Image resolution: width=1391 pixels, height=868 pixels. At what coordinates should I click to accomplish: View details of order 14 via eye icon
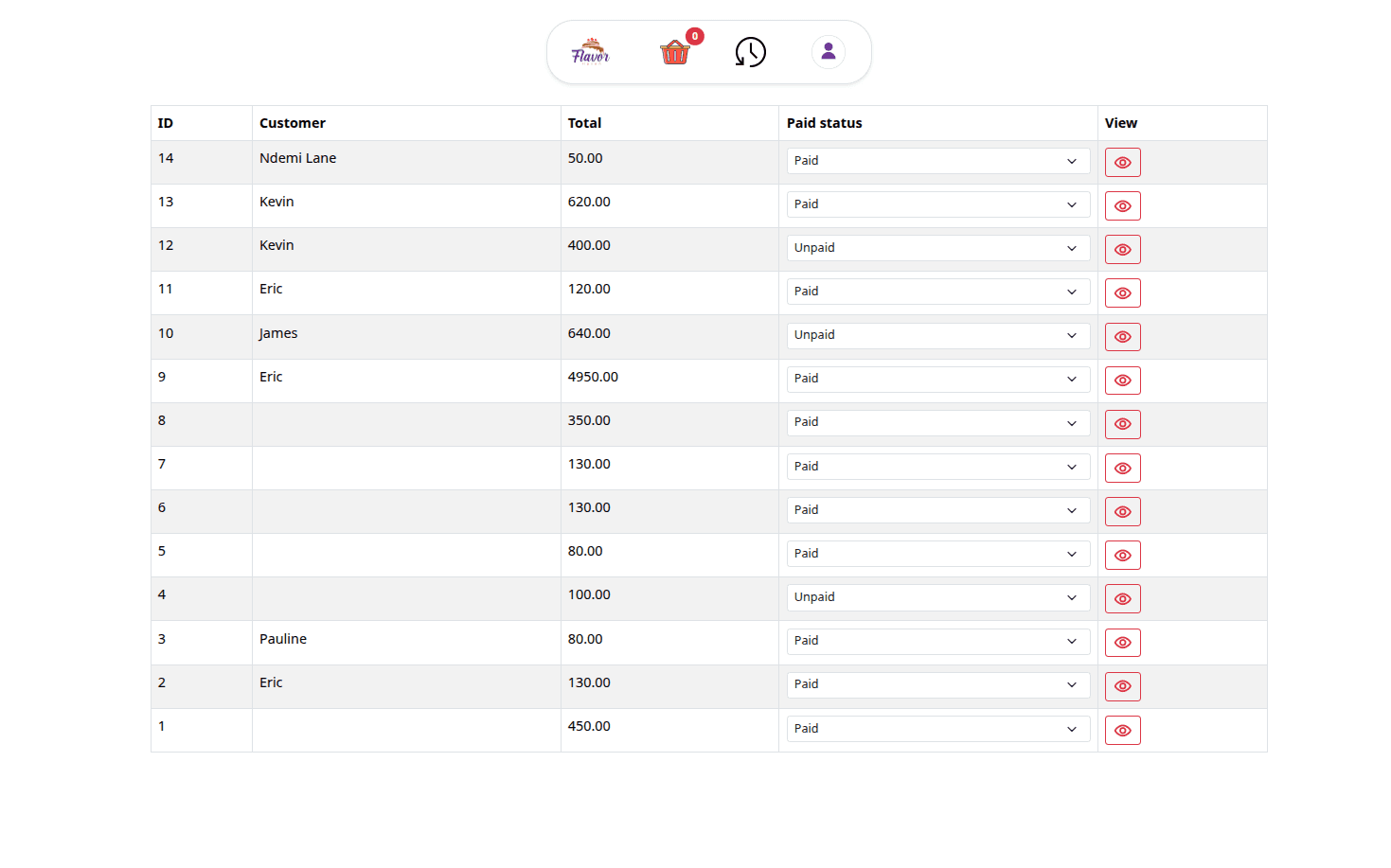tap(1122, 162)
